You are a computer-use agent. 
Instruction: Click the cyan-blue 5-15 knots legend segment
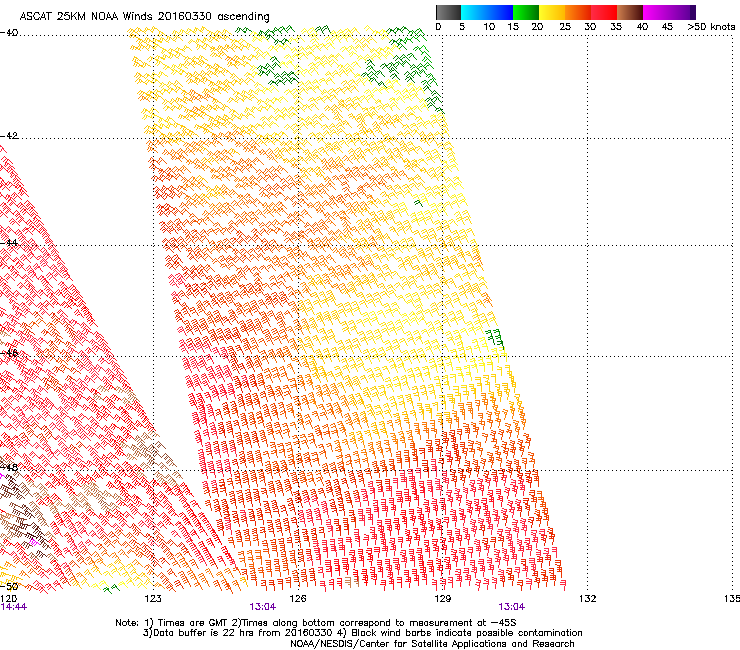point(487,12)
